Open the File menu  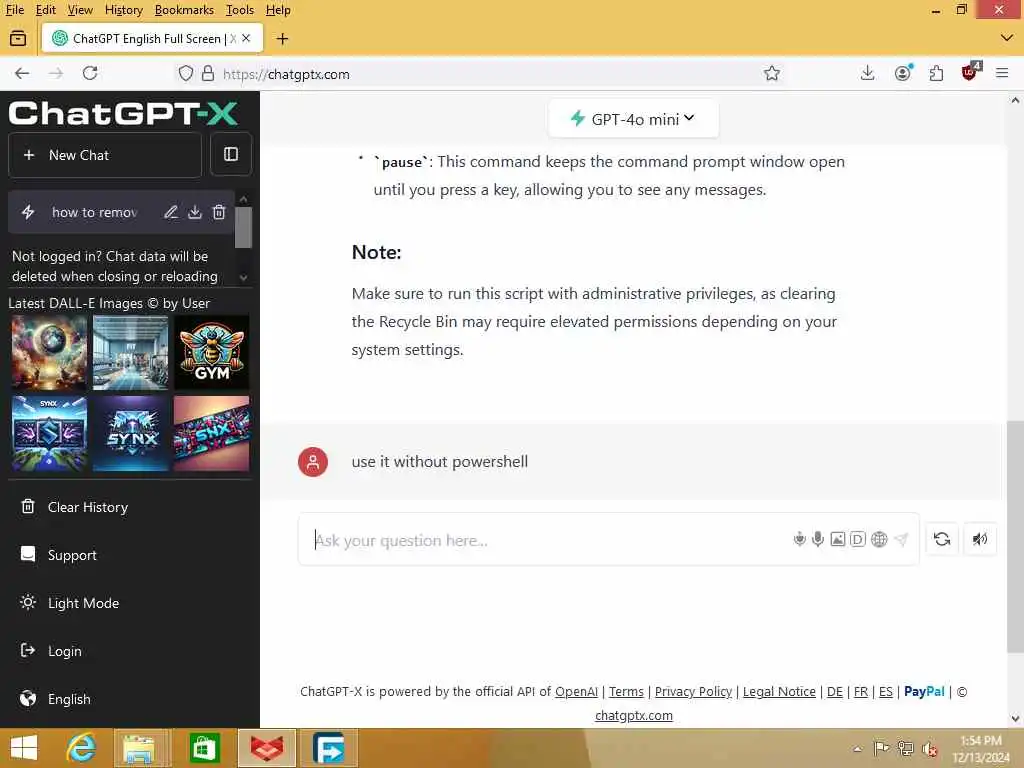14,10
